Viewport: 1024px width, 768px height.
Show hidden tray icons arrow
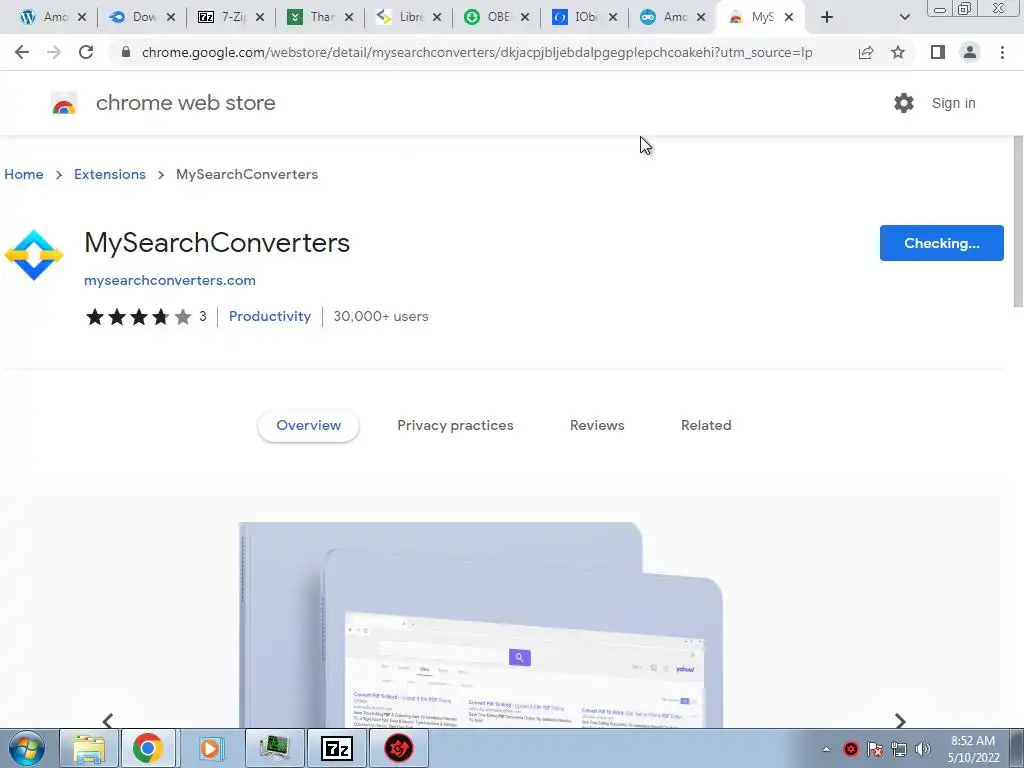826,749
